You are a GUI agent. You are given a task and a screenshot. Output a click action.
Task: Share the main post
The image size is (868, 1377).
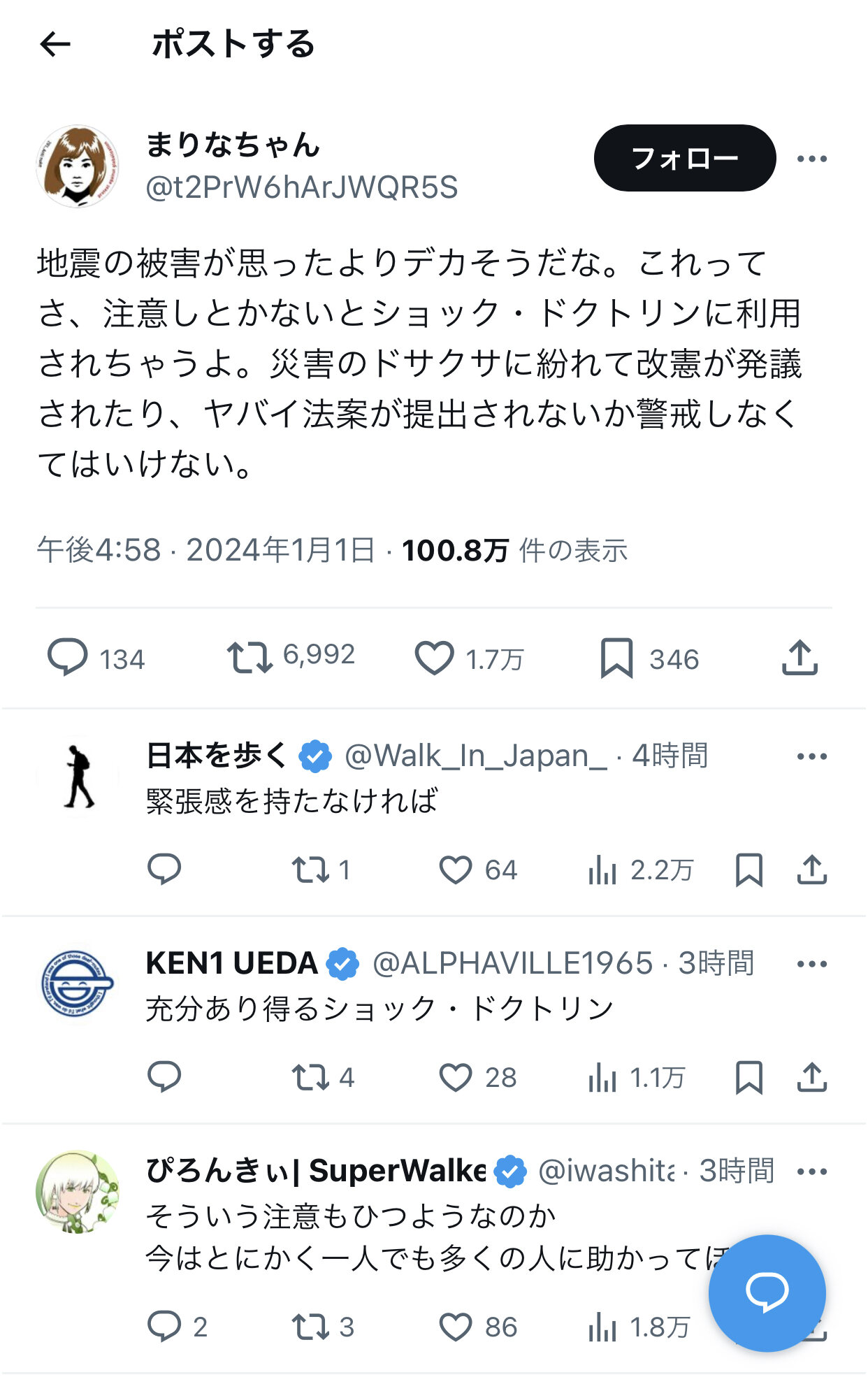point(800,658)
